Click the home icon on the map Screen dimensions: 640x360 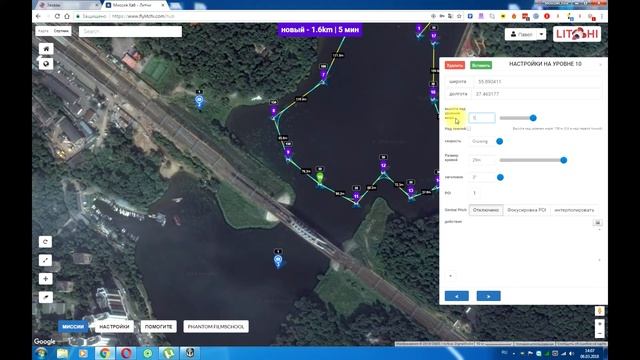click(x=46, y=49)
